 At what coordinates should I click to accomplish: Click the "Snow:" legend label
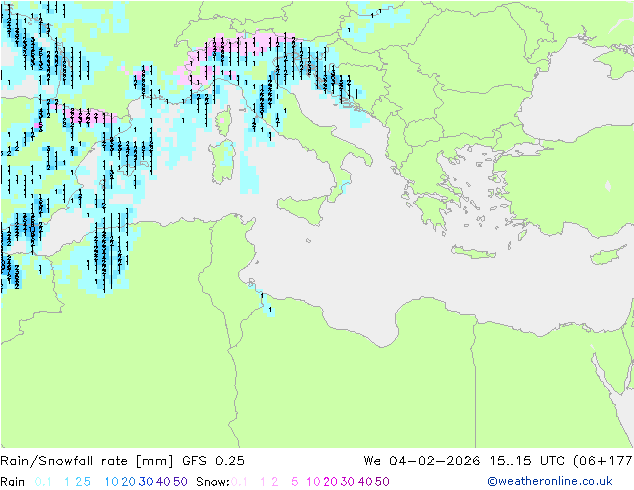213,482
